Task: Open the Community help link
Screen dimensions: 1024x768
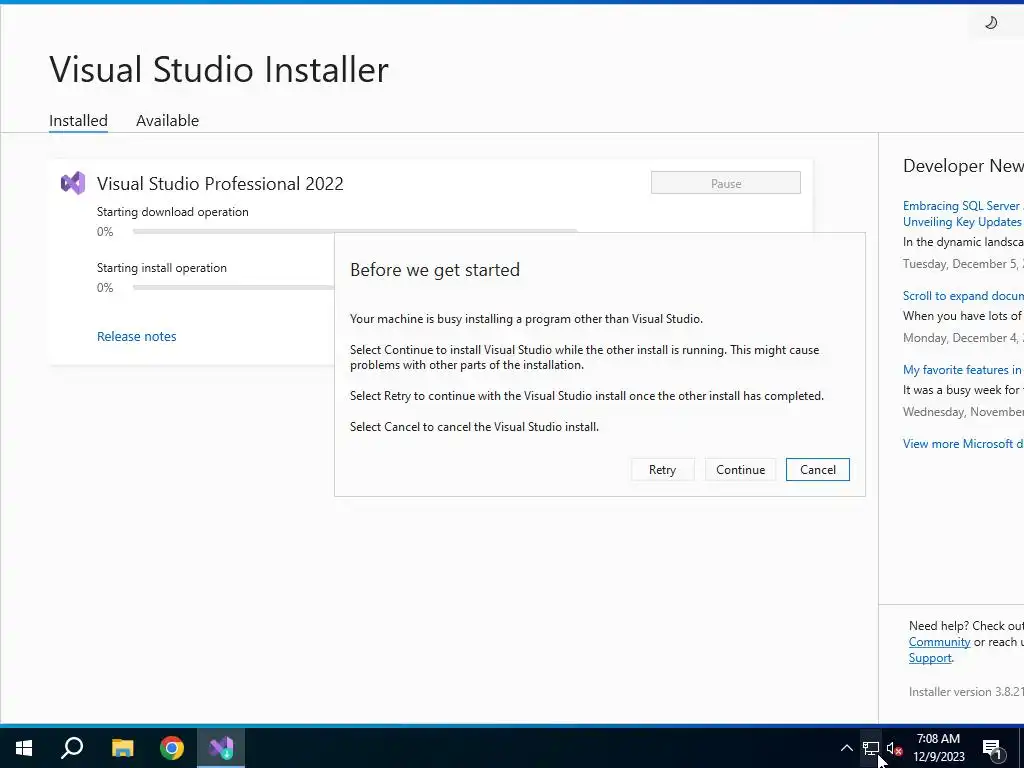Action: (x=939, y=642)
